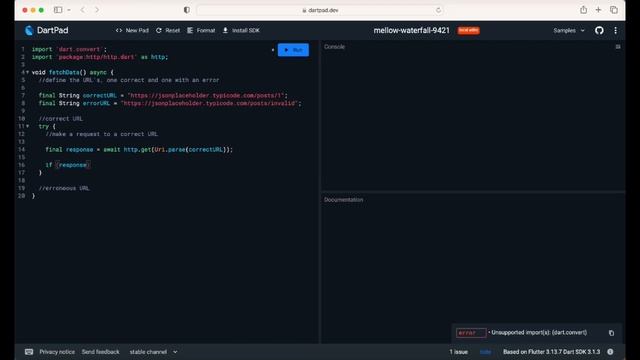Click the privacy shield icon in Safari
Image resolution: width=640 pixels, height=360 pixels.
187,10
